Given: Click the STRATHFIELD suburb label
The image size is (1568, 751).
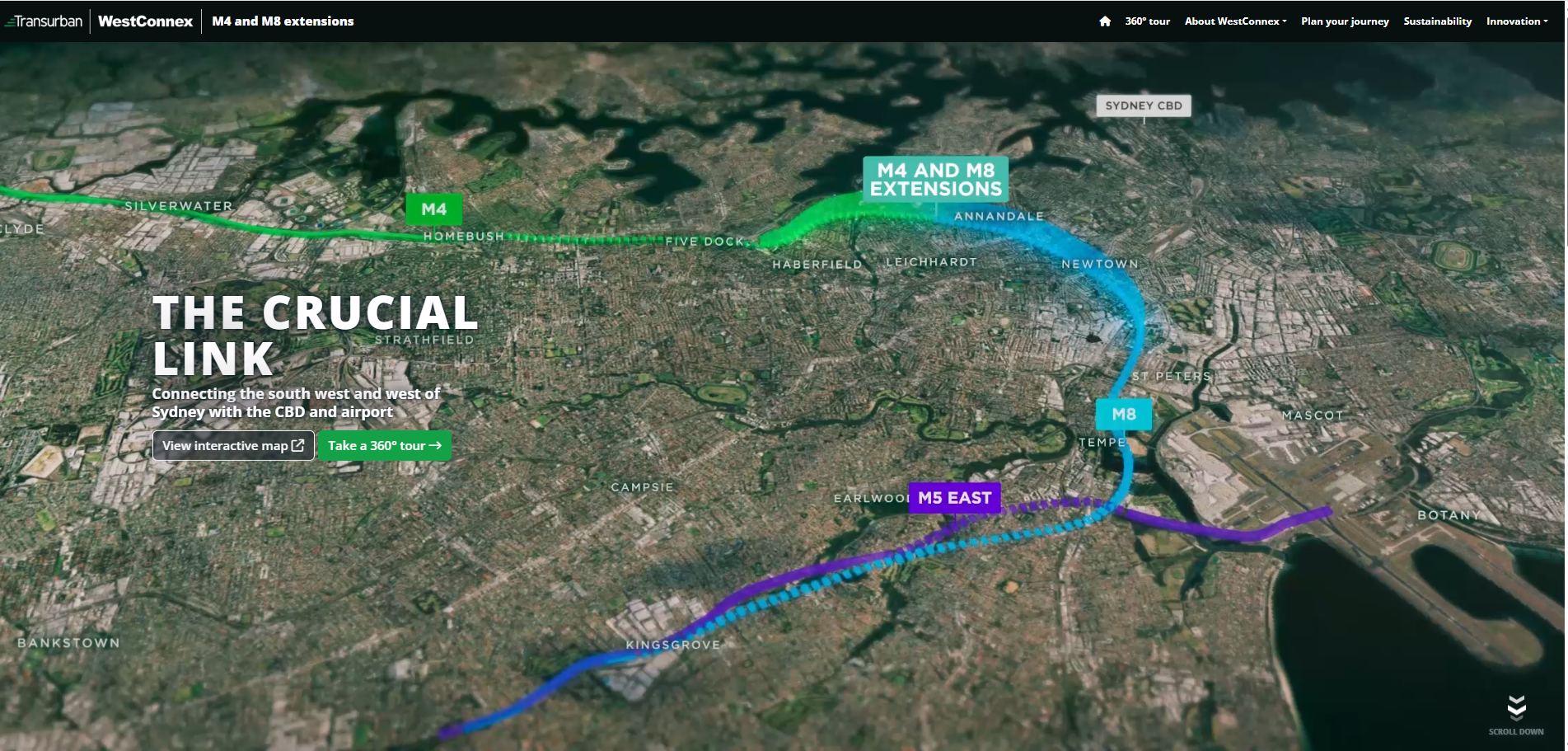Looking at the screenshot, I should [424, 340].
